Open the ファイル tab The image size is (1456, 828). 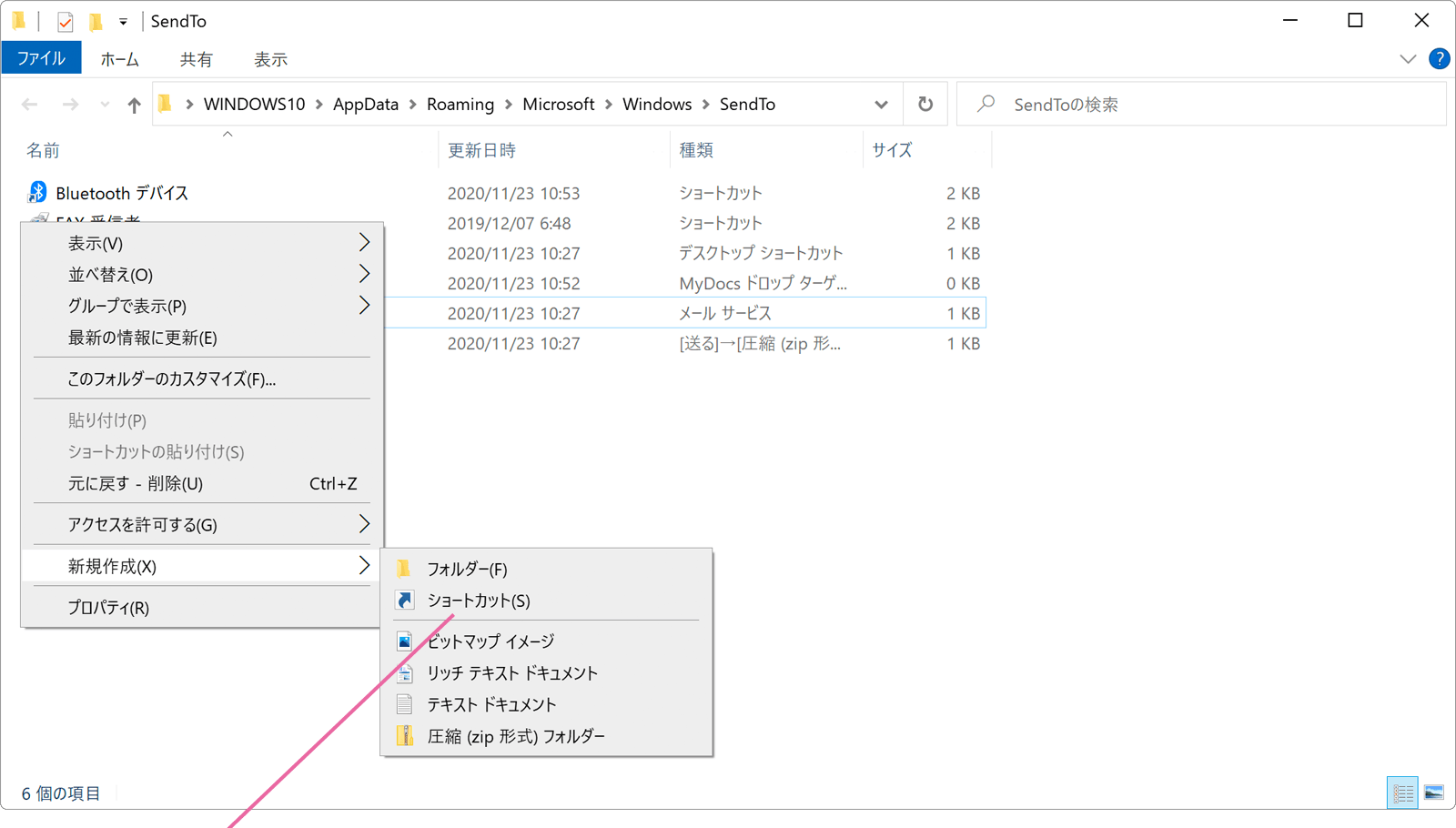click(41, 58)
